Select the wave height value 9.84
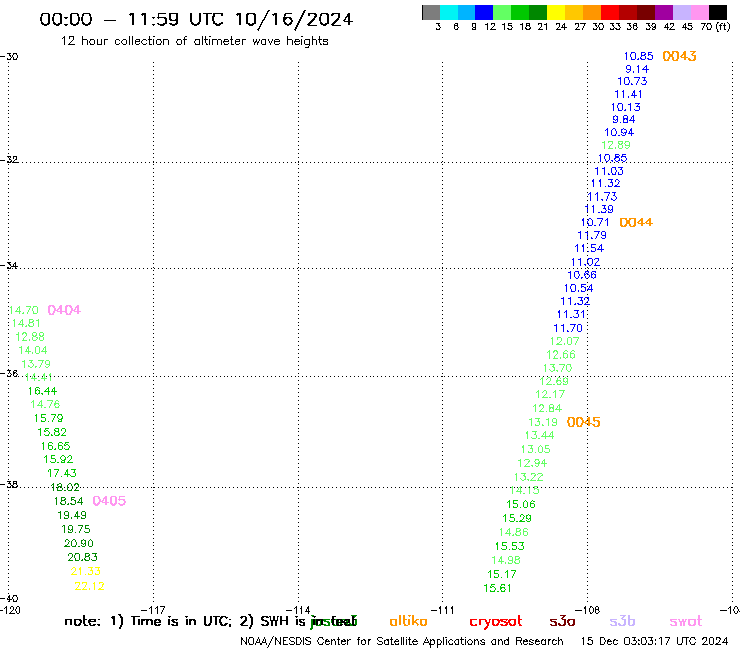Image resolution: width=740 pixels, height=650 pixels. [x=623, y=119]
